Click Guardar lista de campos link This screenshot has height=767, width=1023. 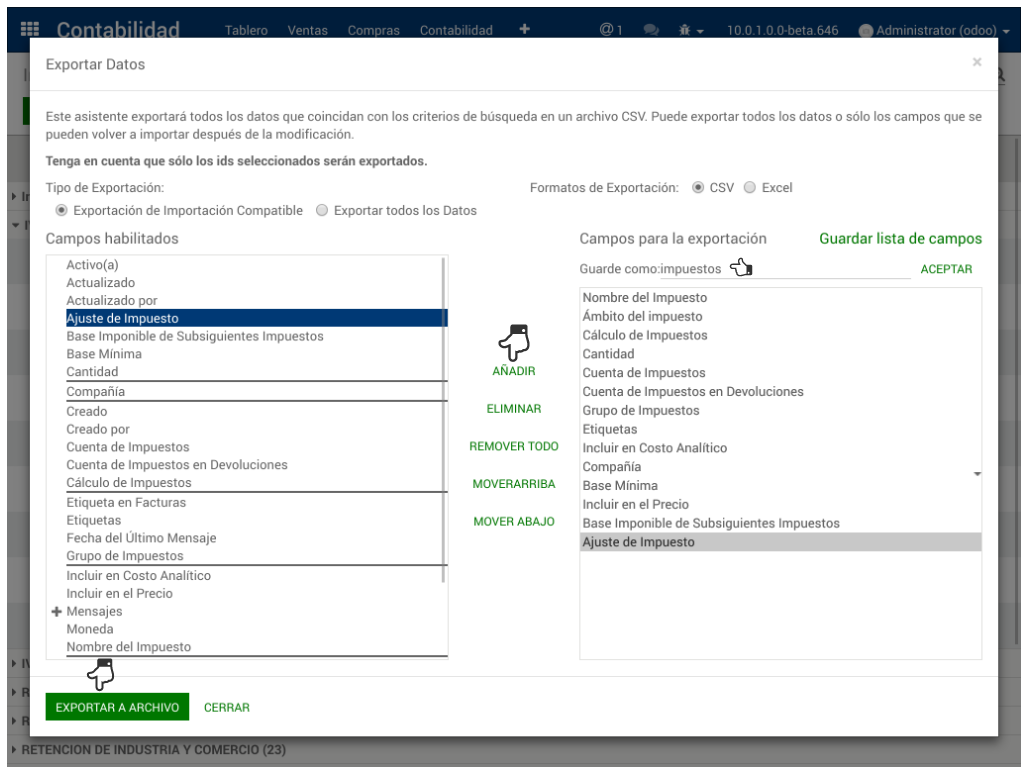point(900,239)
